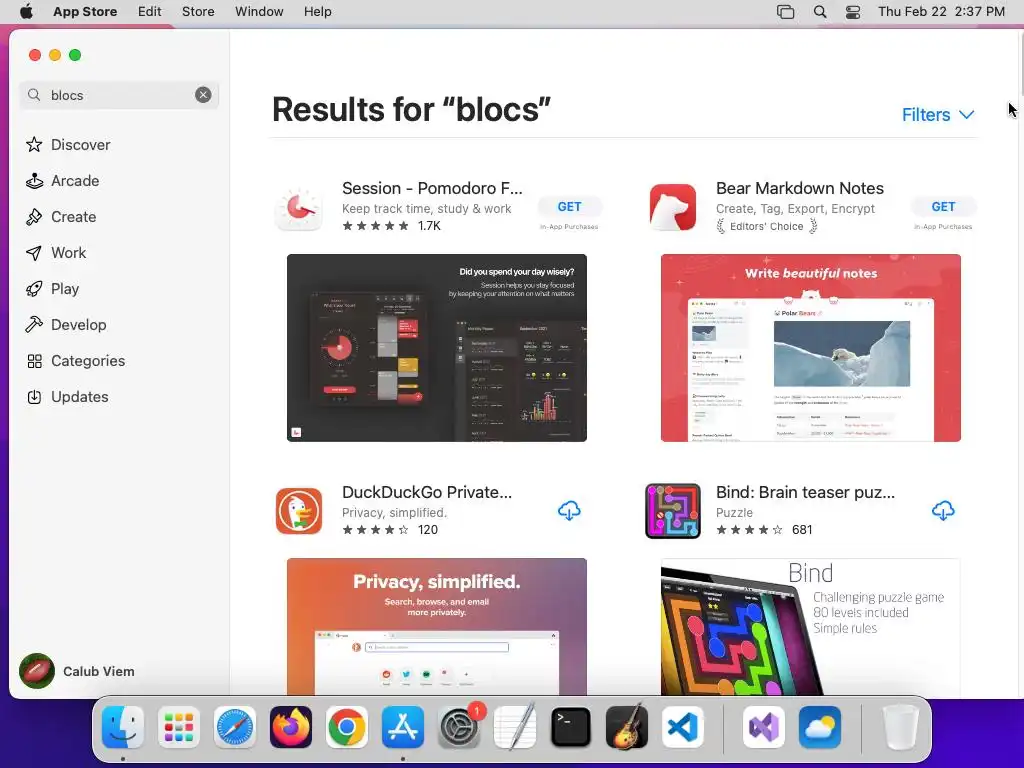Open the Bear app icon
This screenshot has width=1024, height=768.
pyautogui.click(x=673, y=208)
